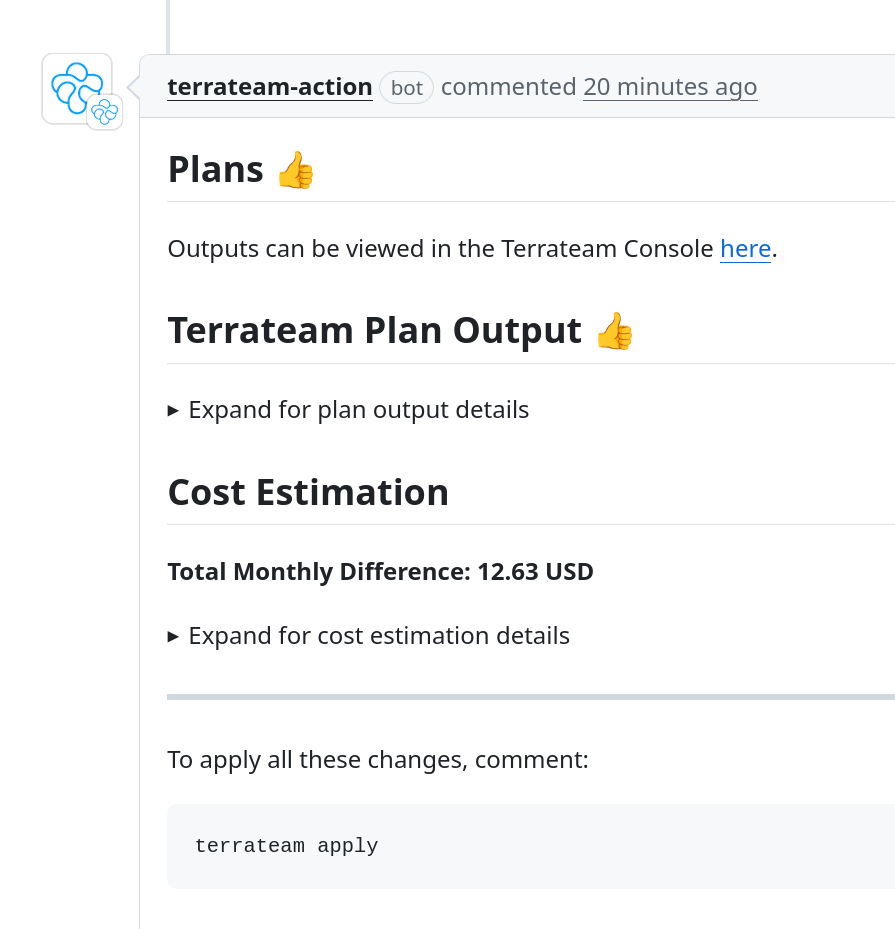The height and width of the screenshot is (929, 895).
Task: Click the "Cost Estimation" heading
Action: point(308,492)
